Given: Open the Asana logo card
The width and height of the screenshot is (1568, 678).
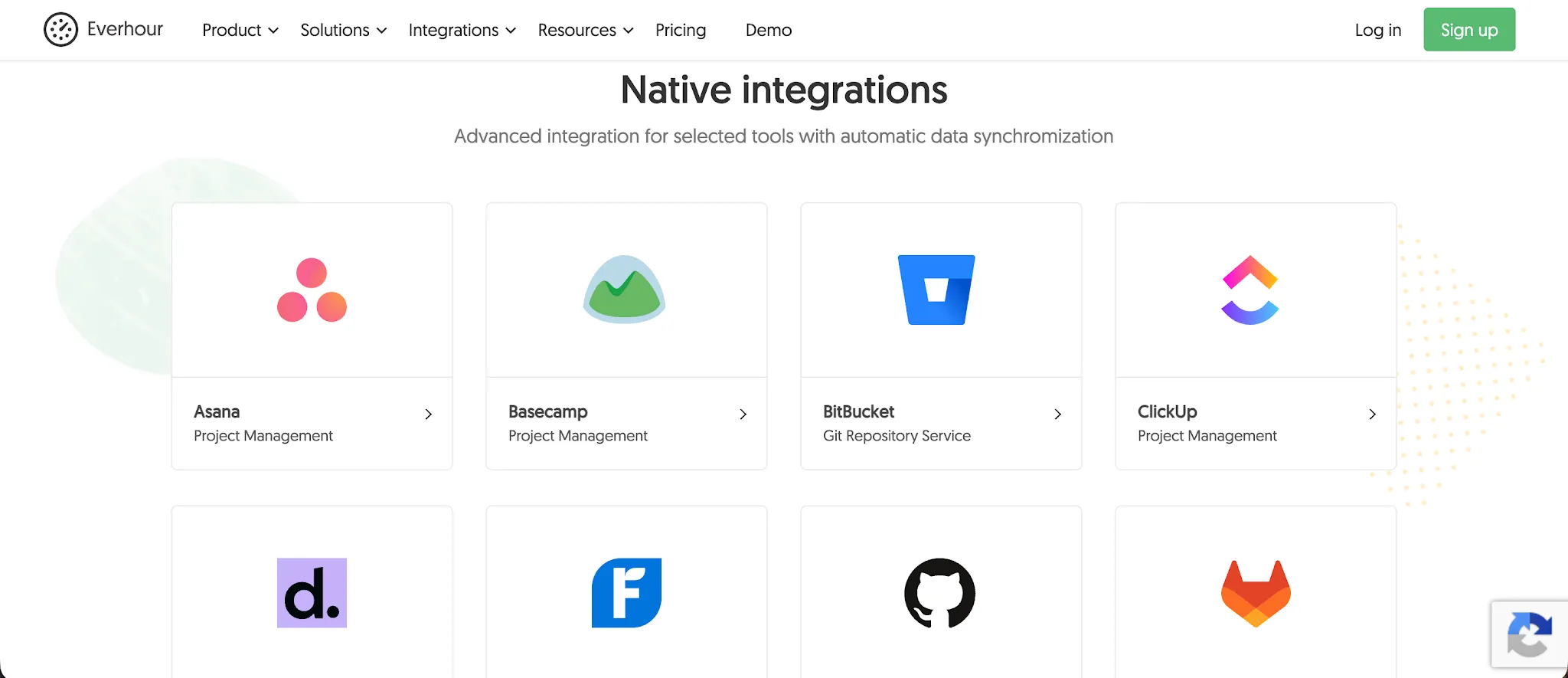Looking at the screenshot, I should (x=312, y=290).
